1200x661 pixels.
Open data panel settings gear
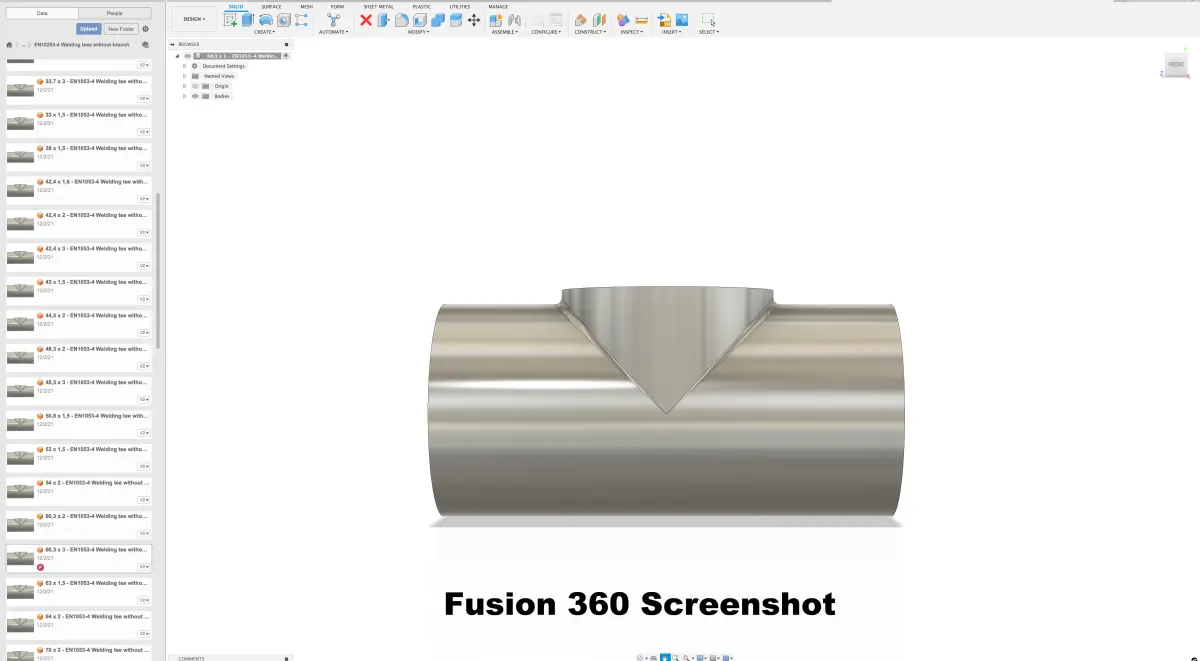[145, 29]
